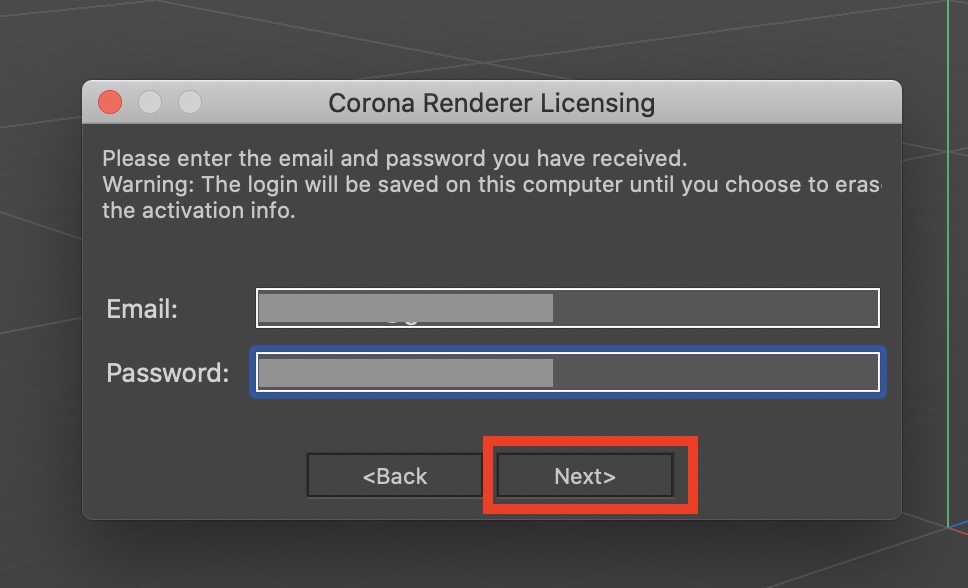Click the 'Please enter the email' instruction line

point(394,158)
